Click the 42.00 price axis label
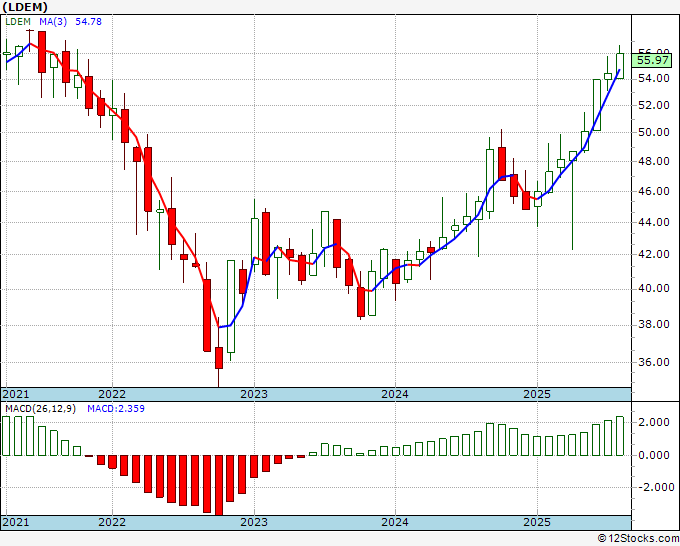This screenshot has height=546, width=680. [x=653, y=254]
